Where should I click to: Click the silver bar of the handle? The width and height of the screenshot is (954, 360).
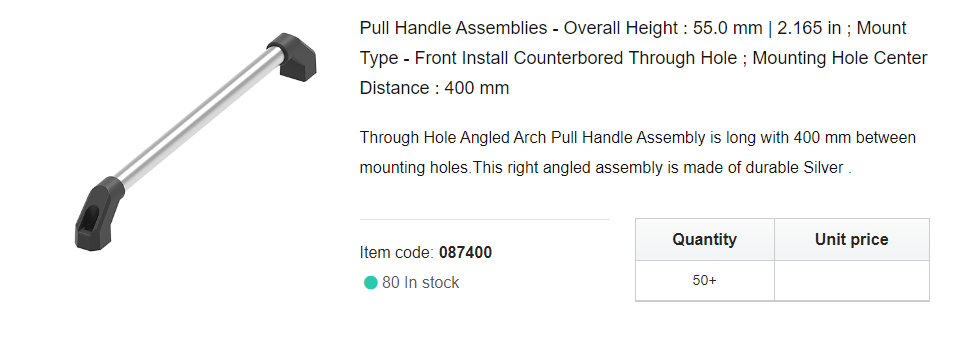click(x=199, y=119)
